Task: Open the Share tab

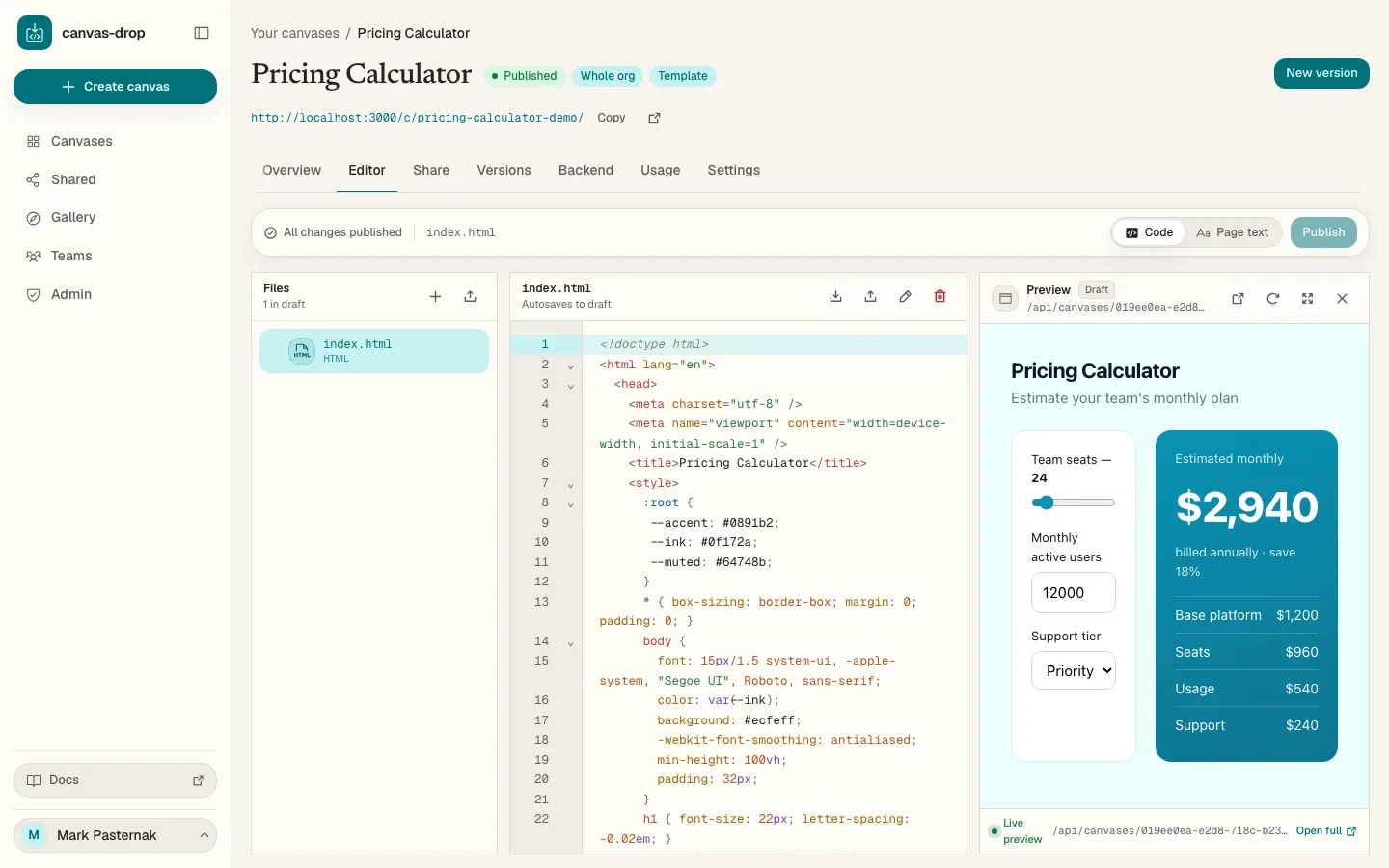Action: pyautogui.click(x=431, y=170)
